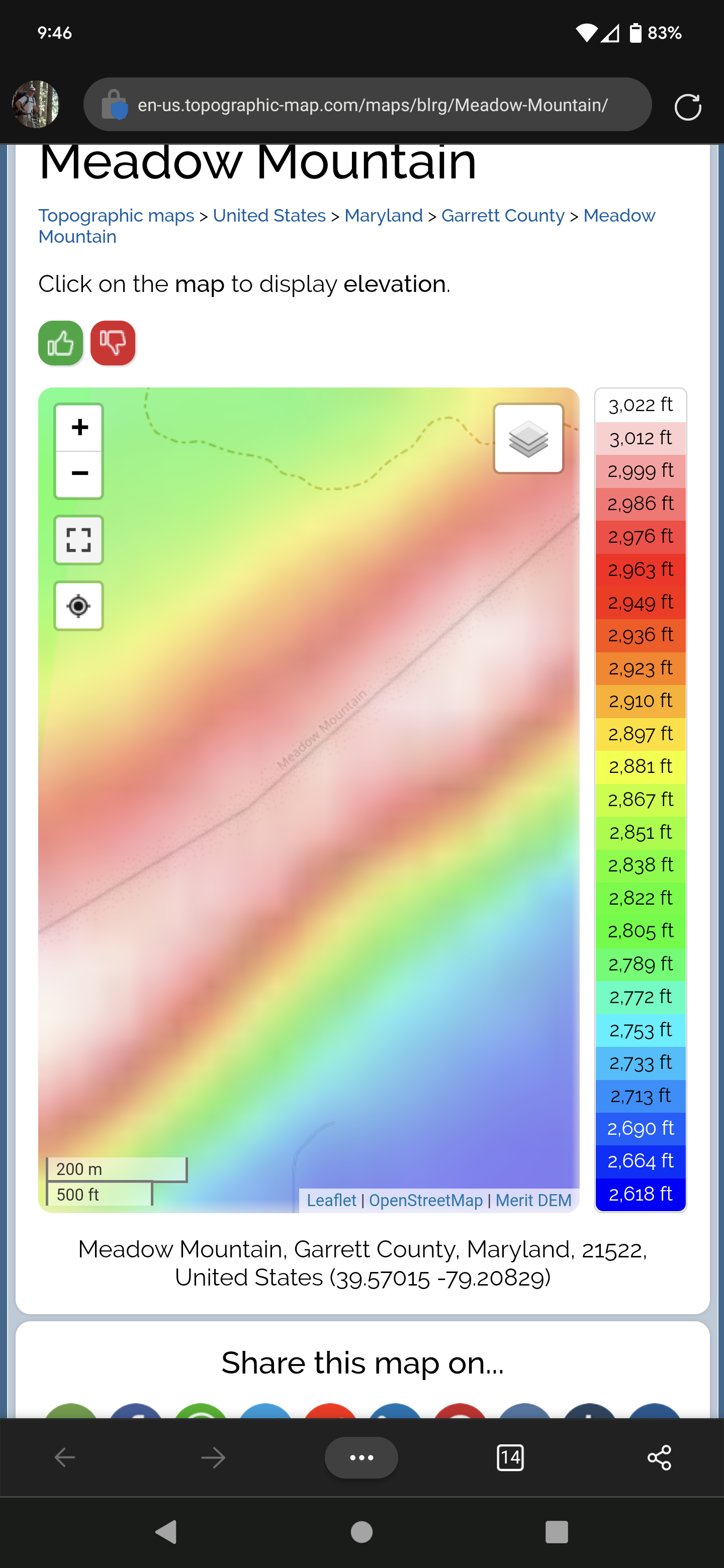Open Topographic maps breadcrumb link
The height and width of the screenshot is (1568, 724).
(x=116, y=216)
